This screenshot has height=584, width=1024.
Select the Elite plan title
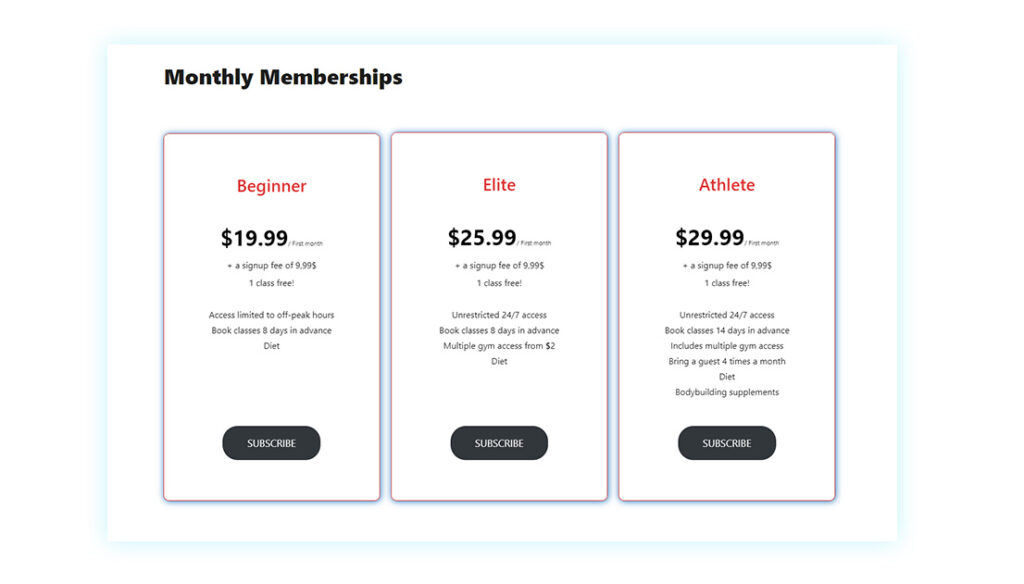click(499, 185)
